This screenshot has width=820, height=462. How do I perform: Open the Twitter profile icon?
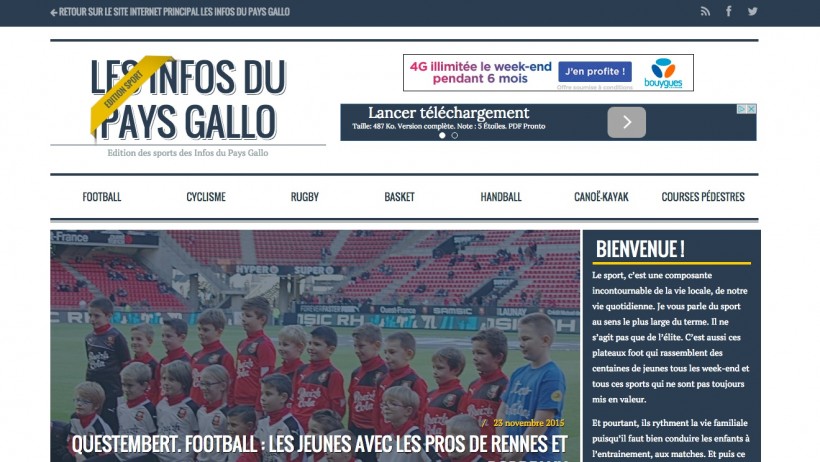click(752, 12)
